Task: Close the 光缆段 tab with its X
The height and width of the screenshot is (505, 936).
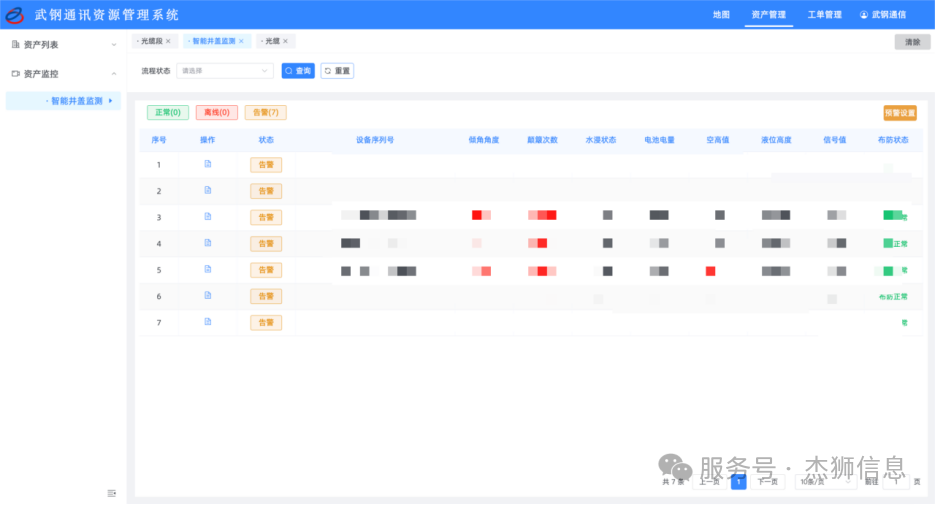Action: point(168,41)
